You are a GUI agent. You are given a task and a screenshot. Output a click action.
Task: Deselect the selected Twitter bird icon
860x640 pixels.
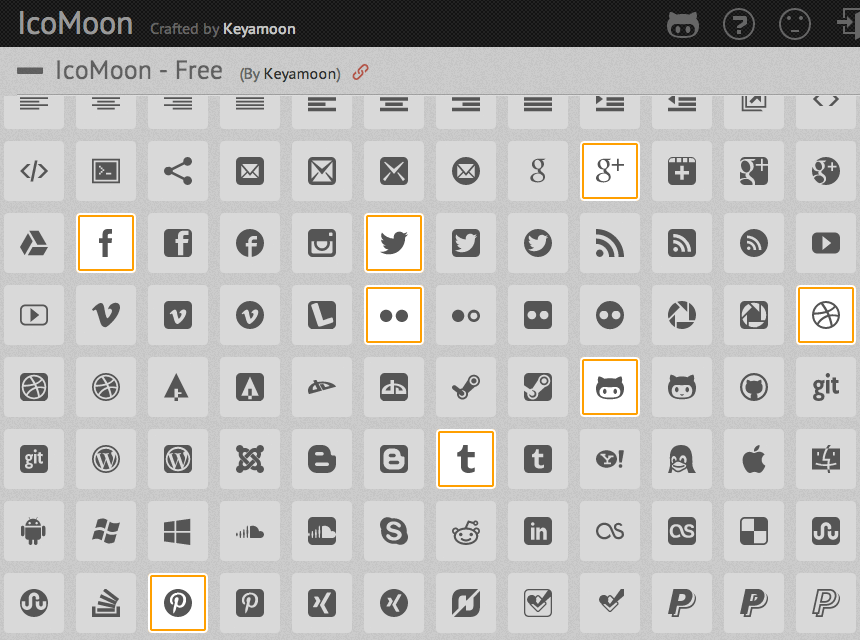pos(394,243)
